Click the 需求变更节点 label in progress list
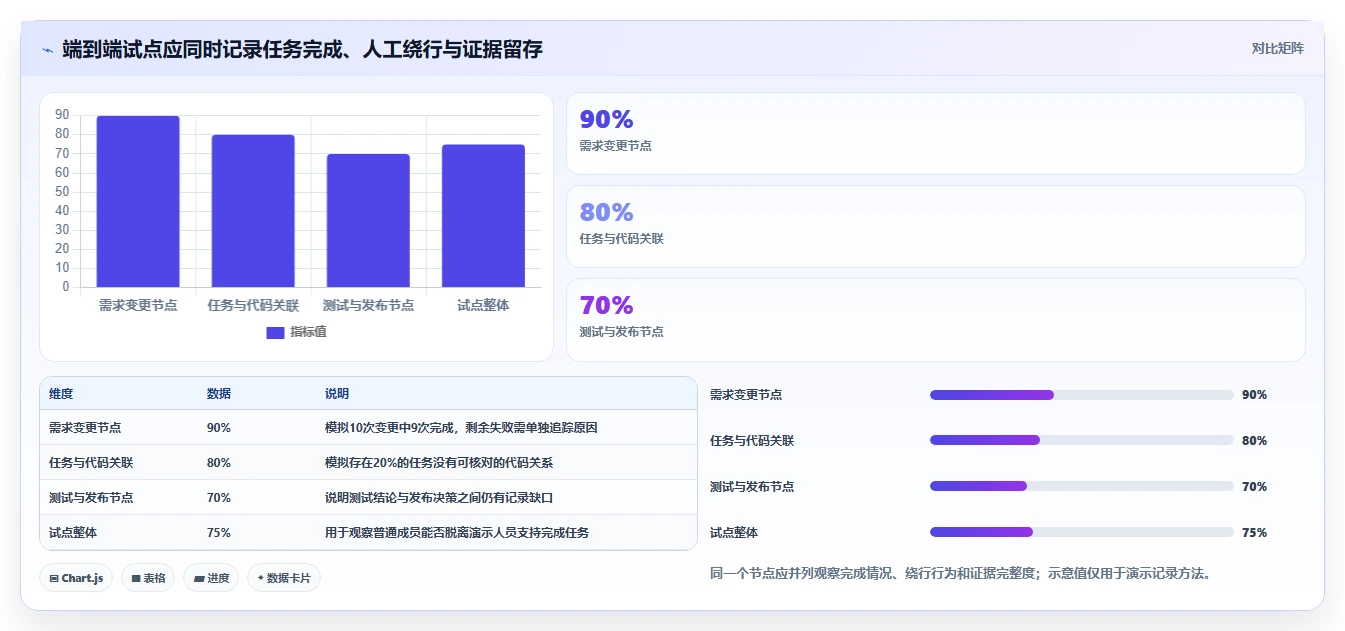 746,395
